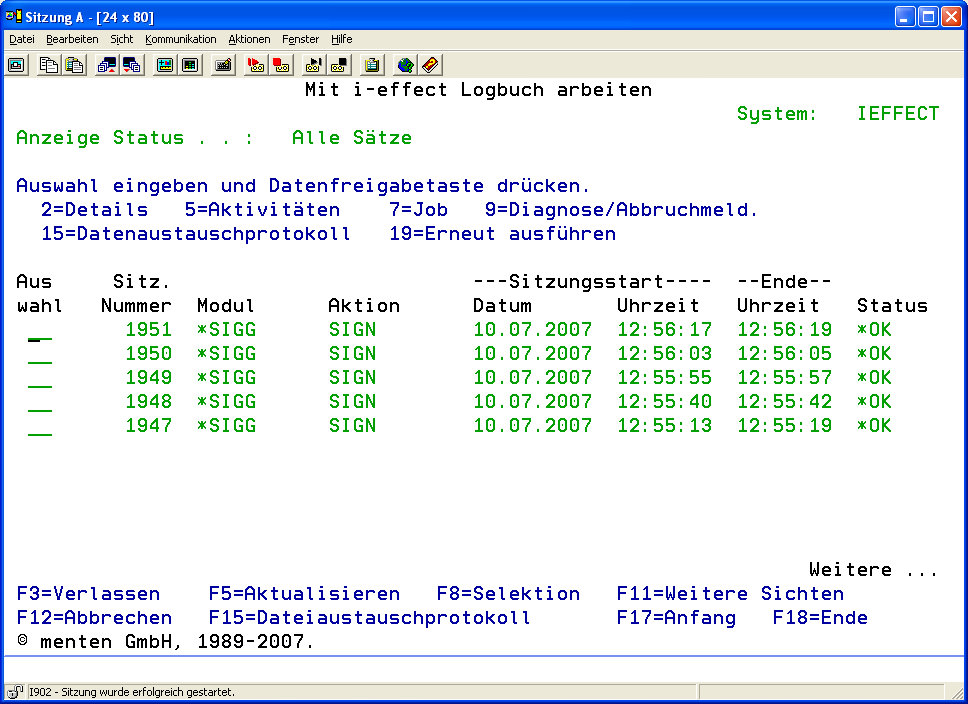The height and width of the screenshot is (704, 968).
Task: Open the keyboard mapping icon
Action: pyautogui.click(x=224, y=65)
